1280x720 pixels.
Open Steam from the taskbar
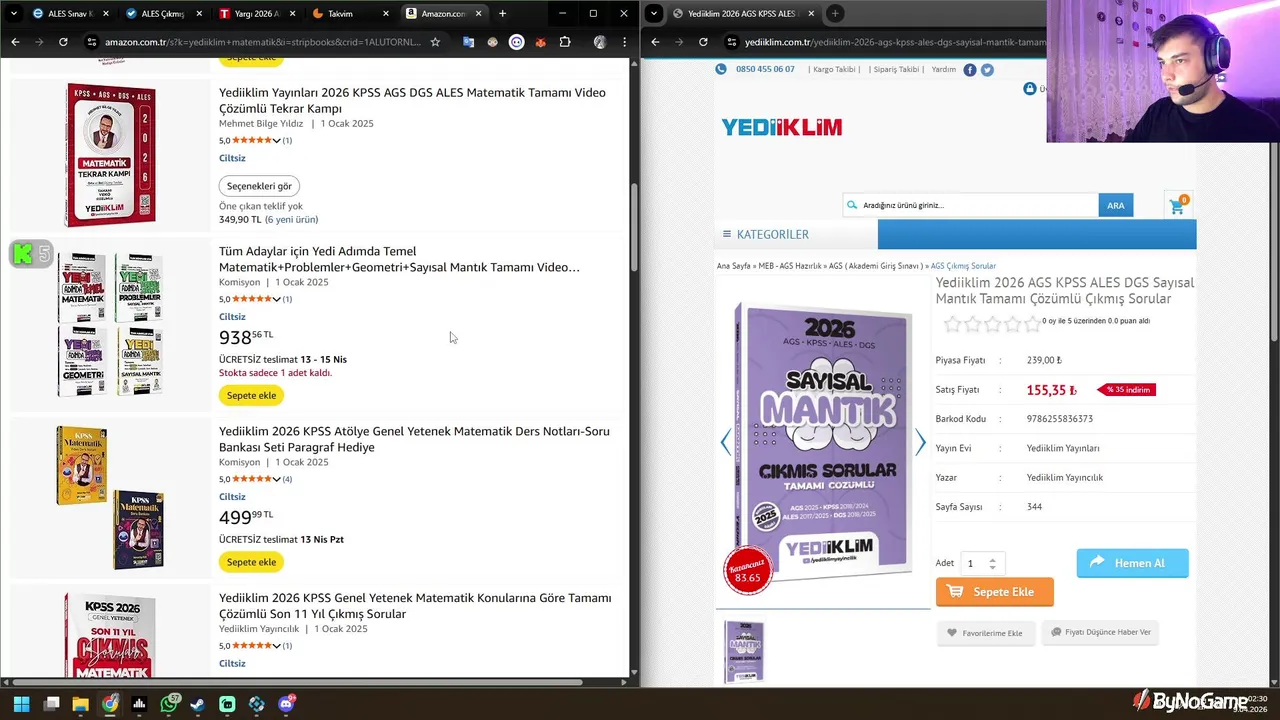point(198,704)
